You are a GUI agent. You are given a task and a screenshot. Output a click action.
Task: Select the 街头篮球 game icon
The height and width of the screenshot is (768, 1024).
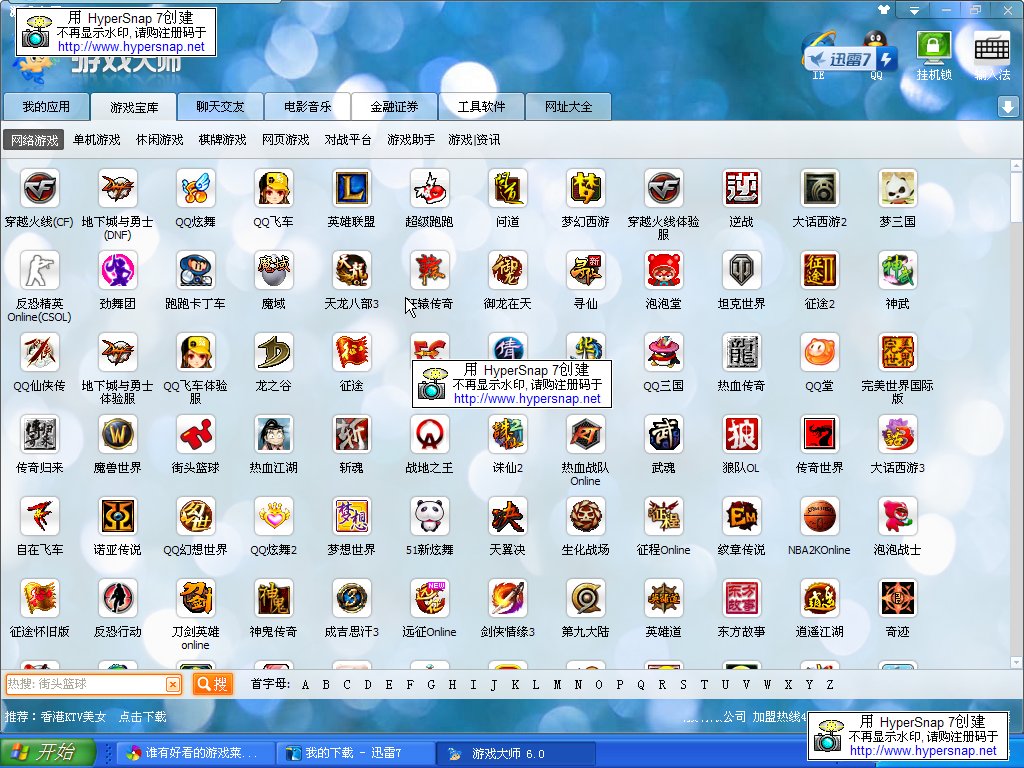tap(195, 434)
